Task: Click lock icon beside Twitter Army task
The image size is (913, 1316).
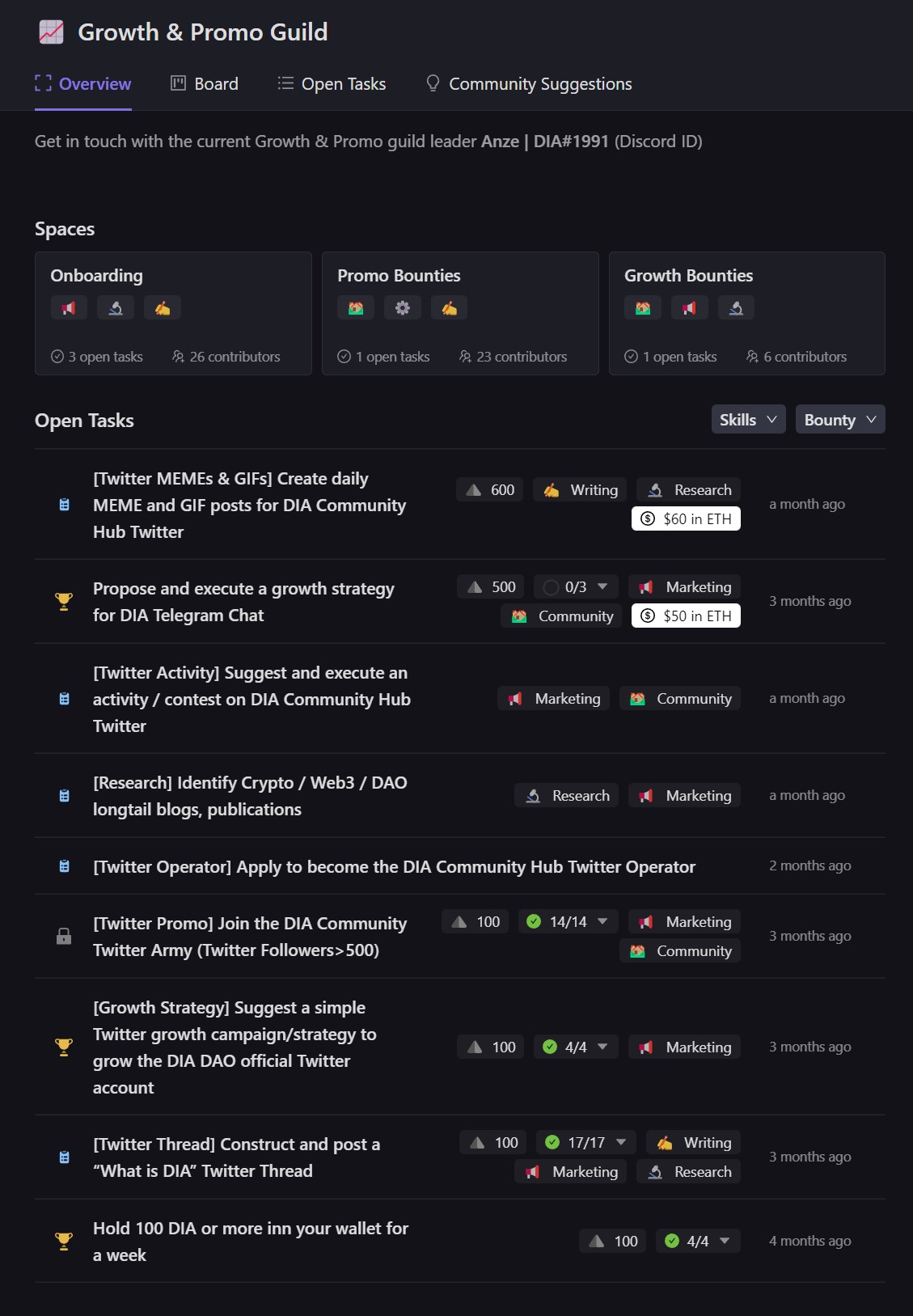Action: point(64,937)
